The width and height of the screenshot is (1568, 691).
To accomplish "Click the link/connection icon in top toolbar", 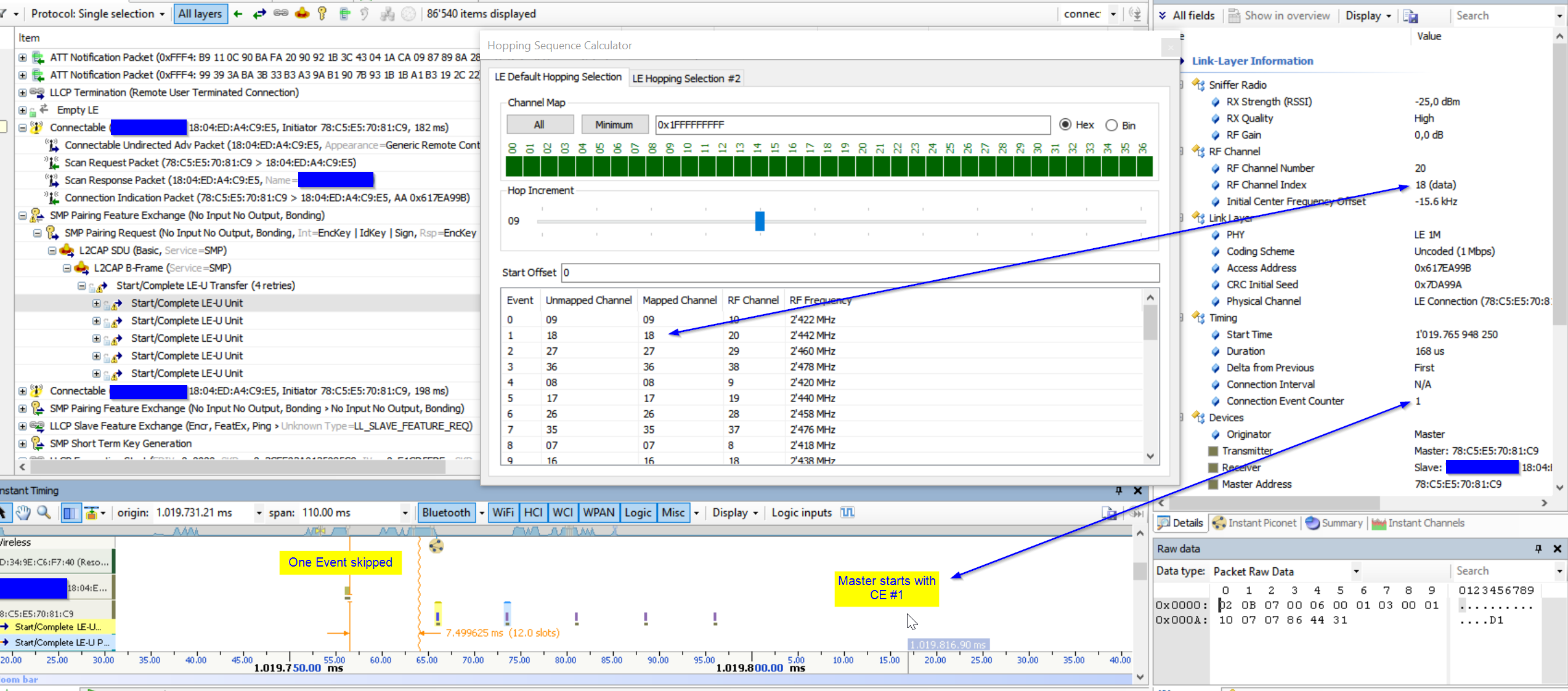I will pyautogui.click(x=281, y=14).
